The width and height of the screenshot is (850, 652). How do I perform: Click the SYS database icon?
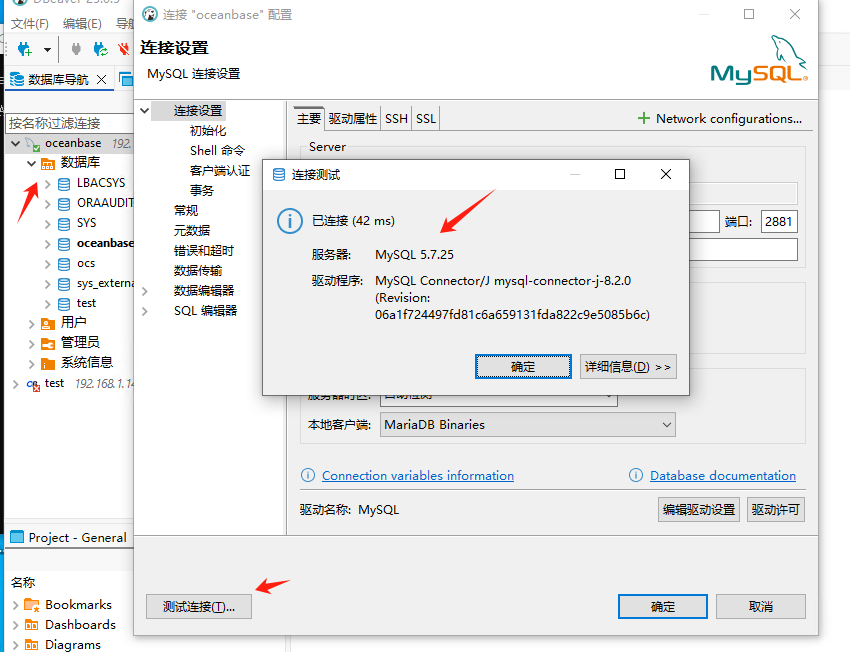(x=64, y=224)
